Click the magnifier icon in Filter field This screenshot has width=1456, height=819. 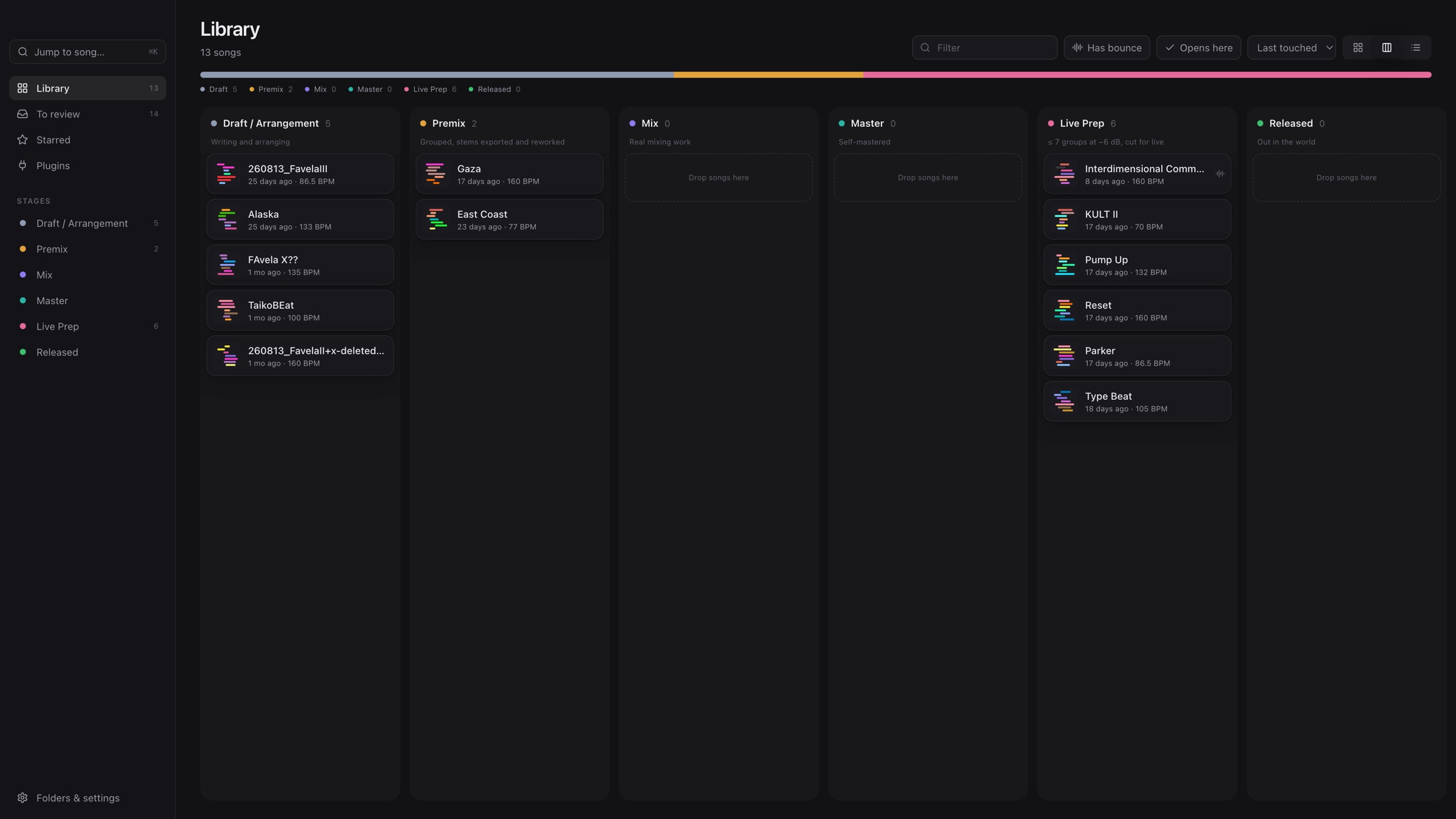(925, 47)
